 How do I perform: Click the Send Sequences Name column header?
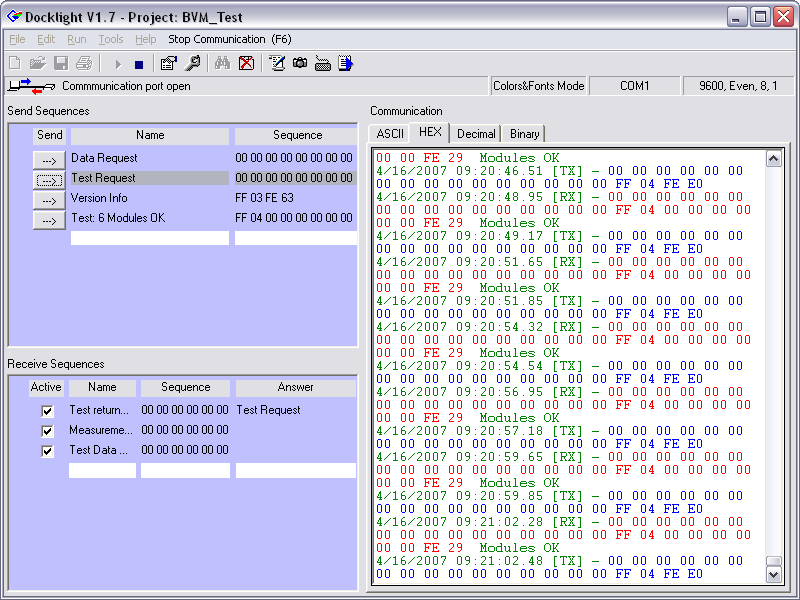pyautogui.click(x=149, y=135)
